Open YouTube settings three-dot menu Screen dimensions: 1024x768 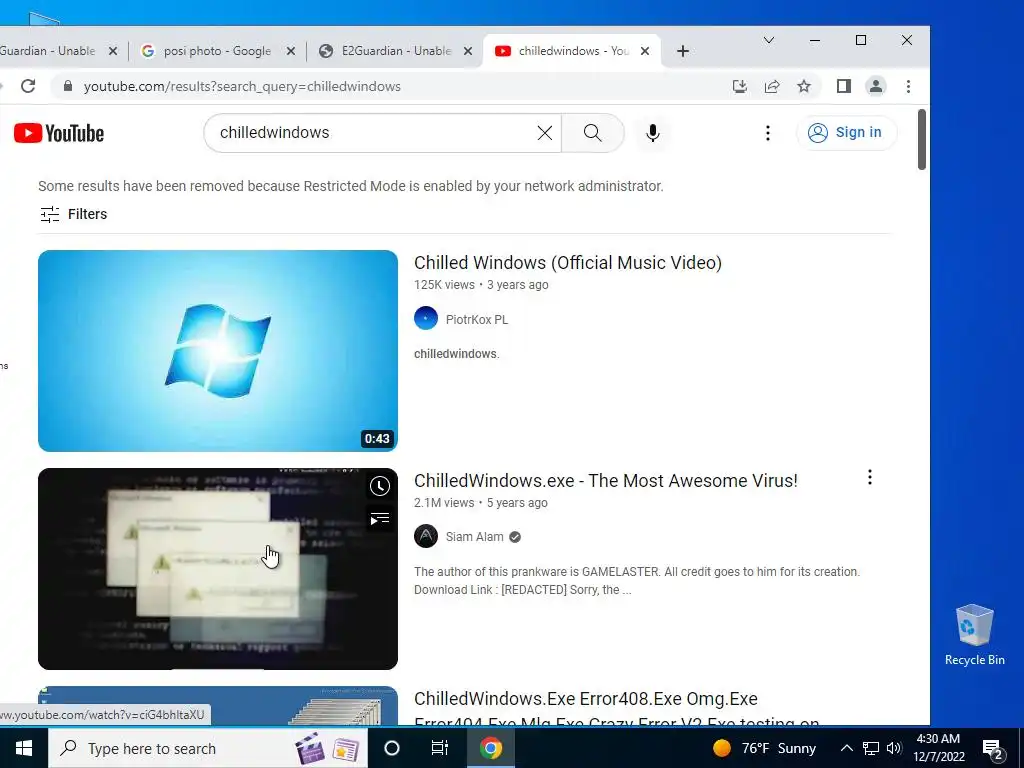tap(768, 133)
